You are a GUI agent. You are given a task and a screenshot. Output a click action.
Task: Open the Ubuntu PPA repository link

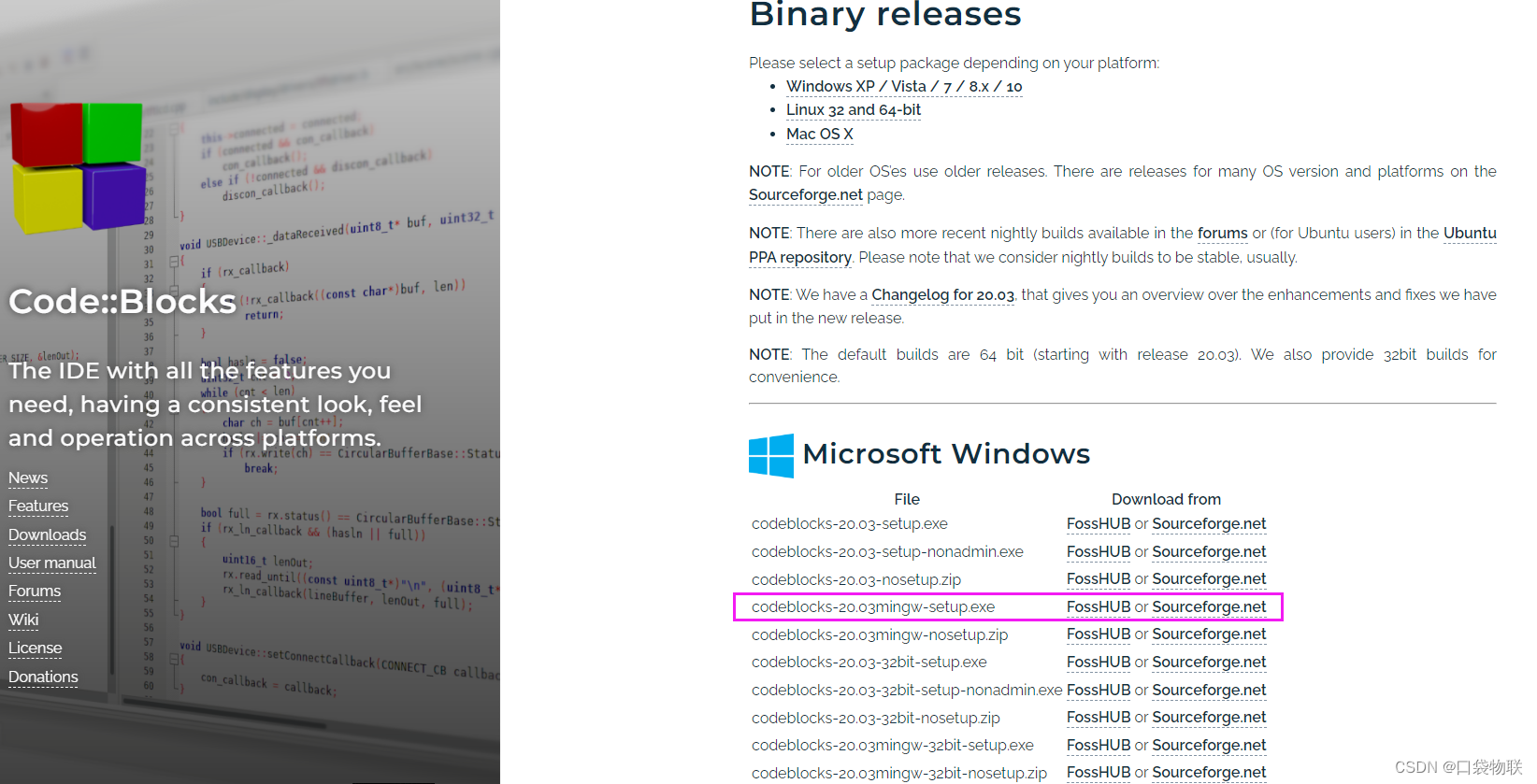pos(800,258)
